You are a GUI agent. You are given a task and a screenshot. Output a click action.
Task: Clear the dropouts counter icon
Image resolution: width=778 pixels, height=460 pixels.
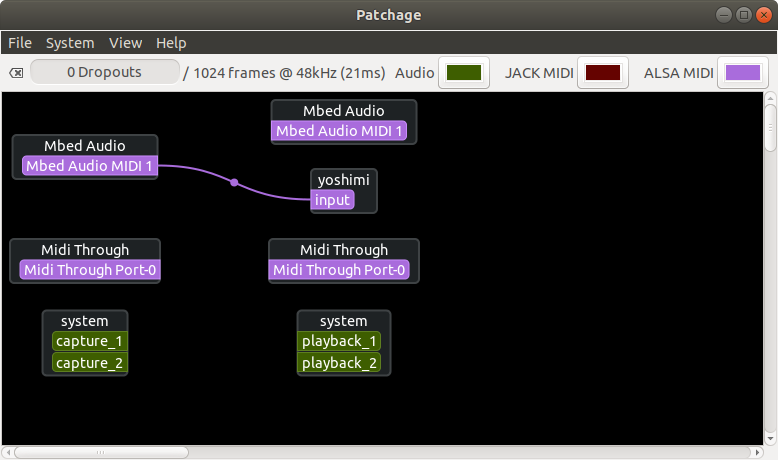point(16,73)
